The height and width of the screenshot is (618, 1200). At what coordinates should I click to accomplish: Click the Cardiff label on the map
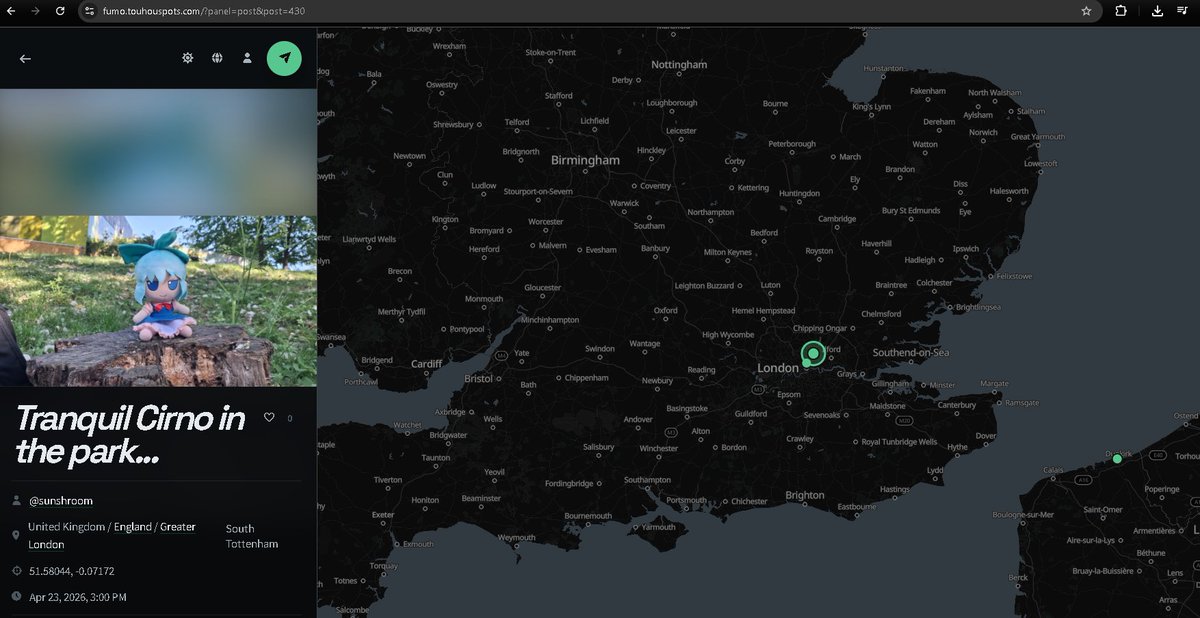click(426, 364)
